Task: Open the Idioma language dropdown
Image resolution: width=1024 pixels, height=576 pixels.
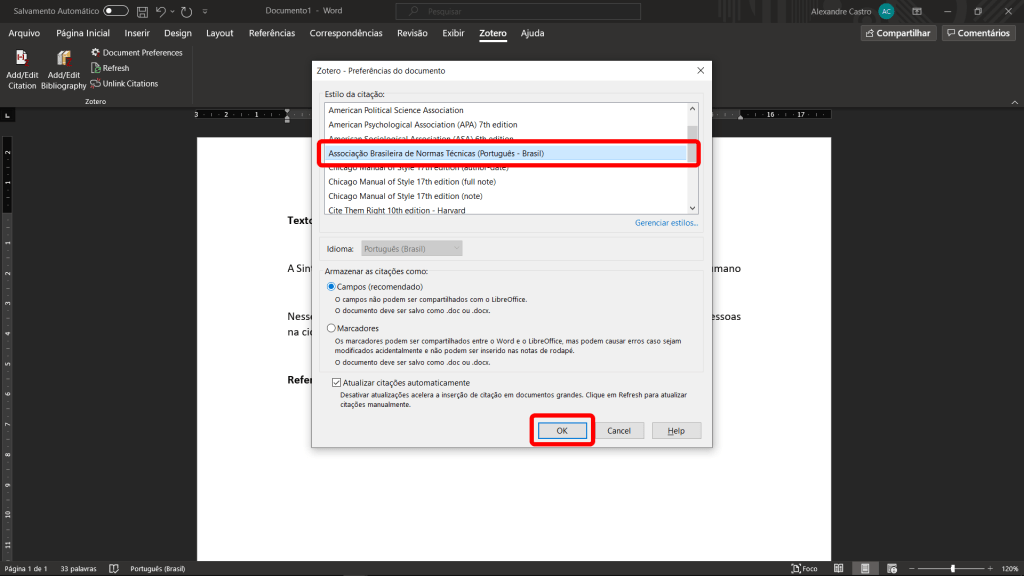Action: pyautogui.click(x=411, y=248)
